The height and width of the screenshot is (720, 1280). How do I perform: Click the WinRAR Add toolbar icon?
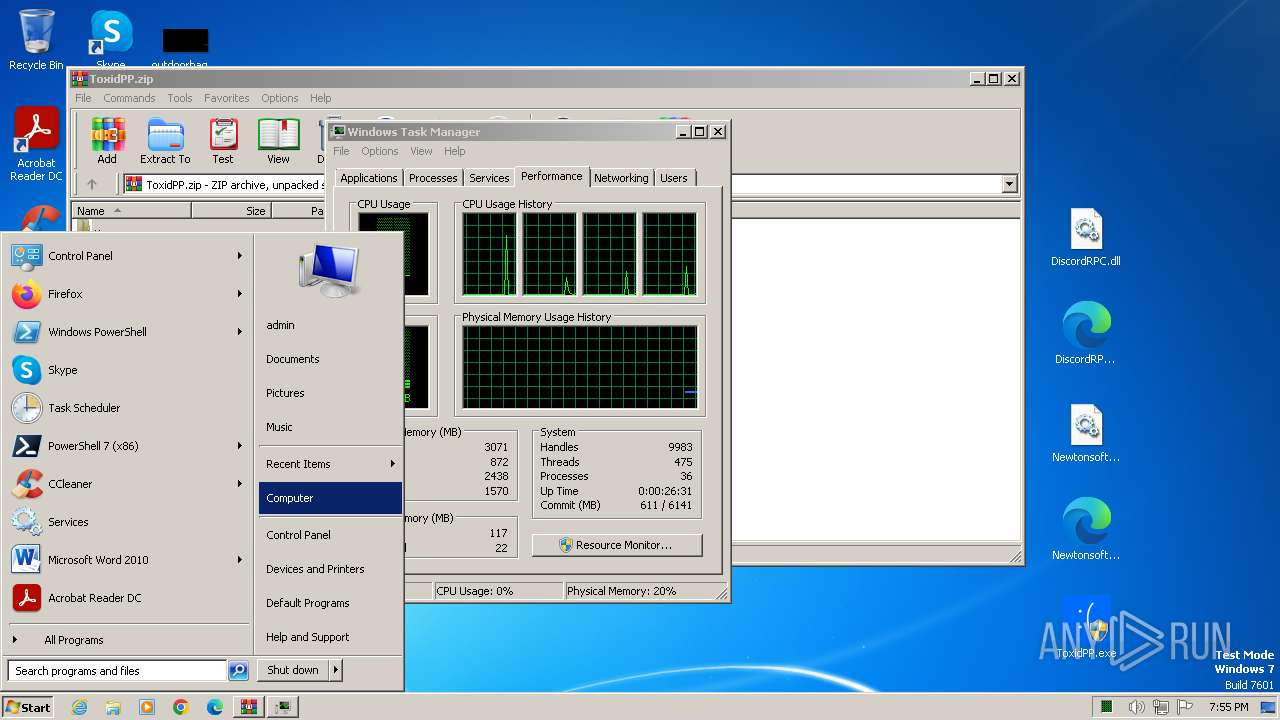(x=107, y=140)
